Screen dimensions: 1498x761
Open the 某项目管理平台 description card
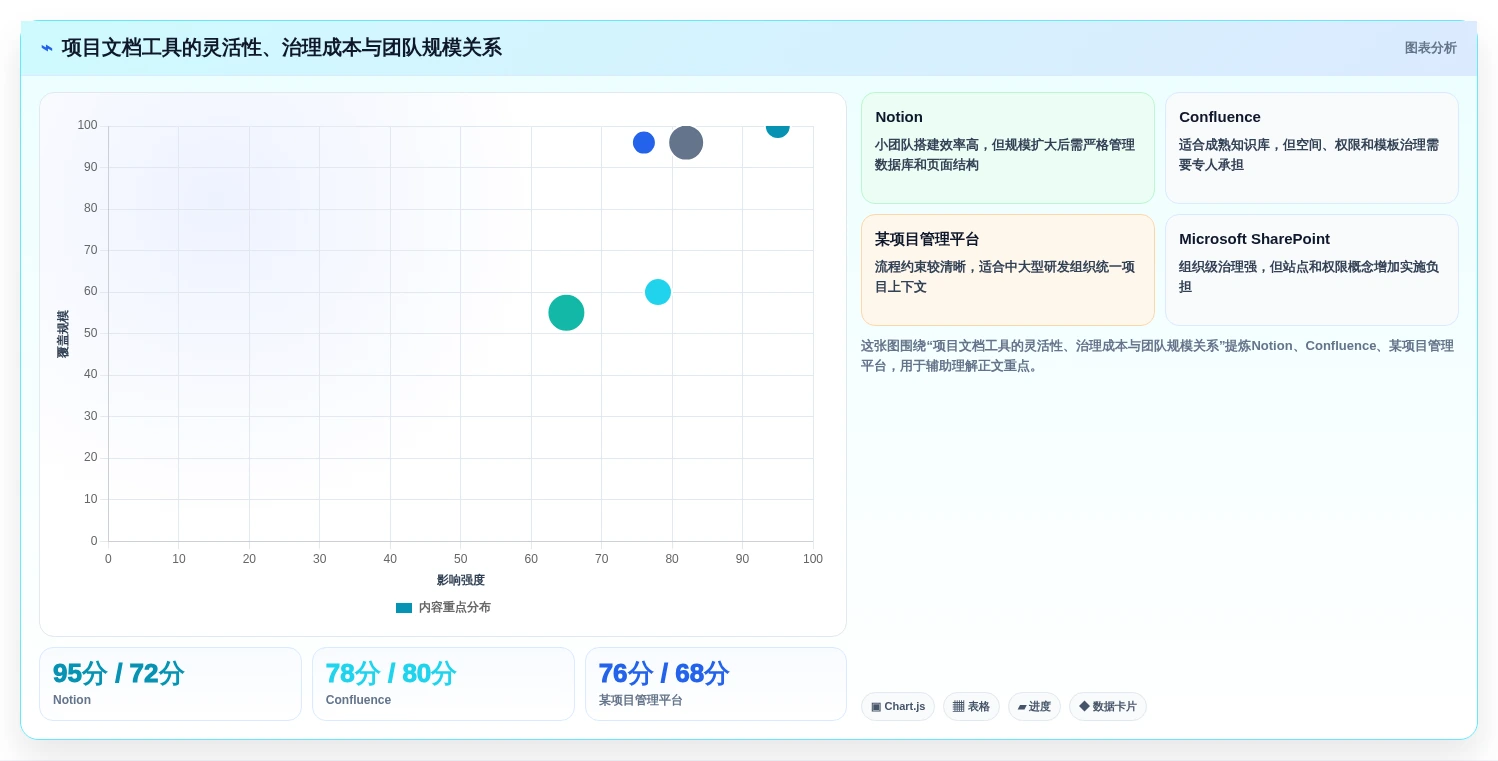[x=1008, y=270]
